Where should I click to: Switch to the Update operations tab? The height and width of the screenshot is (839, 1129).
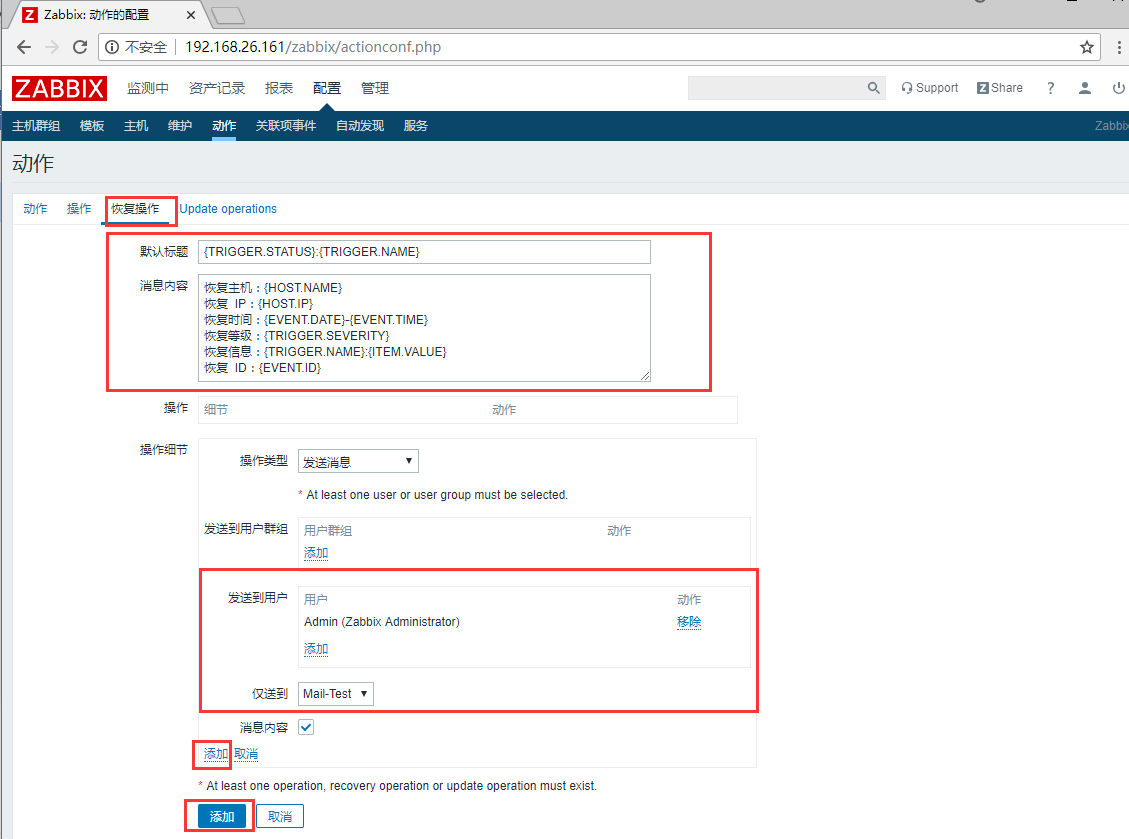pos(228,208)
